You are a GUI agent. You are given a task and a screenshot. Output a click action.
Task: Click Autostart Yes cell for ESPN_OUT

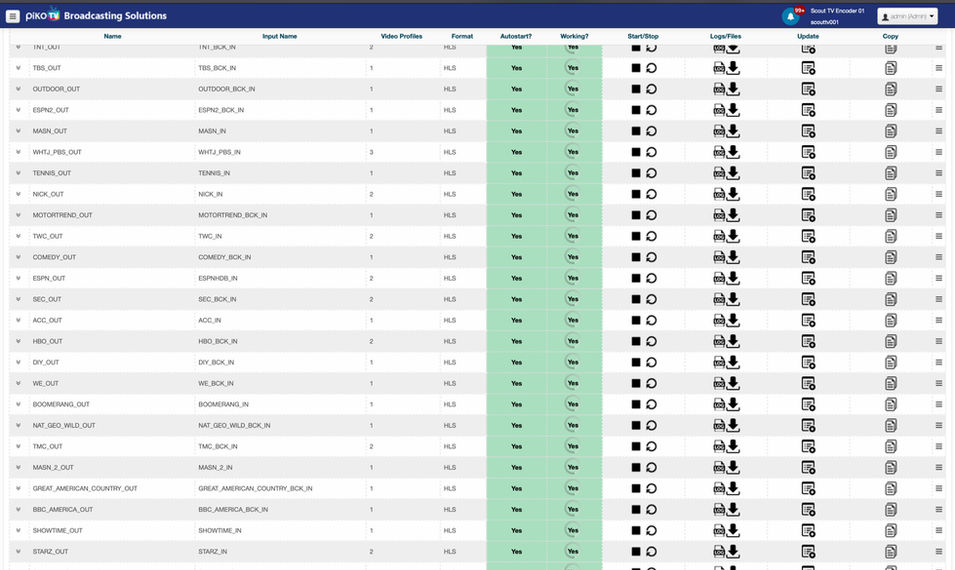point(516,278)
